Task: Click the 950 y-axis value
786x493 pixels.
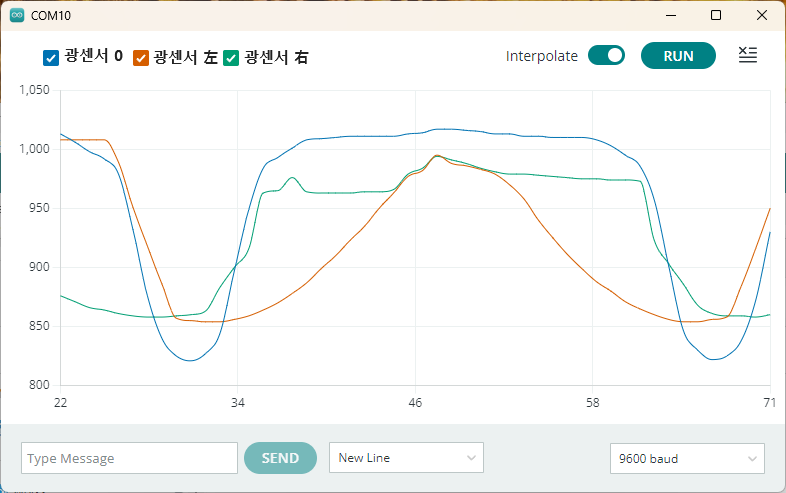Action: point(40,208)
